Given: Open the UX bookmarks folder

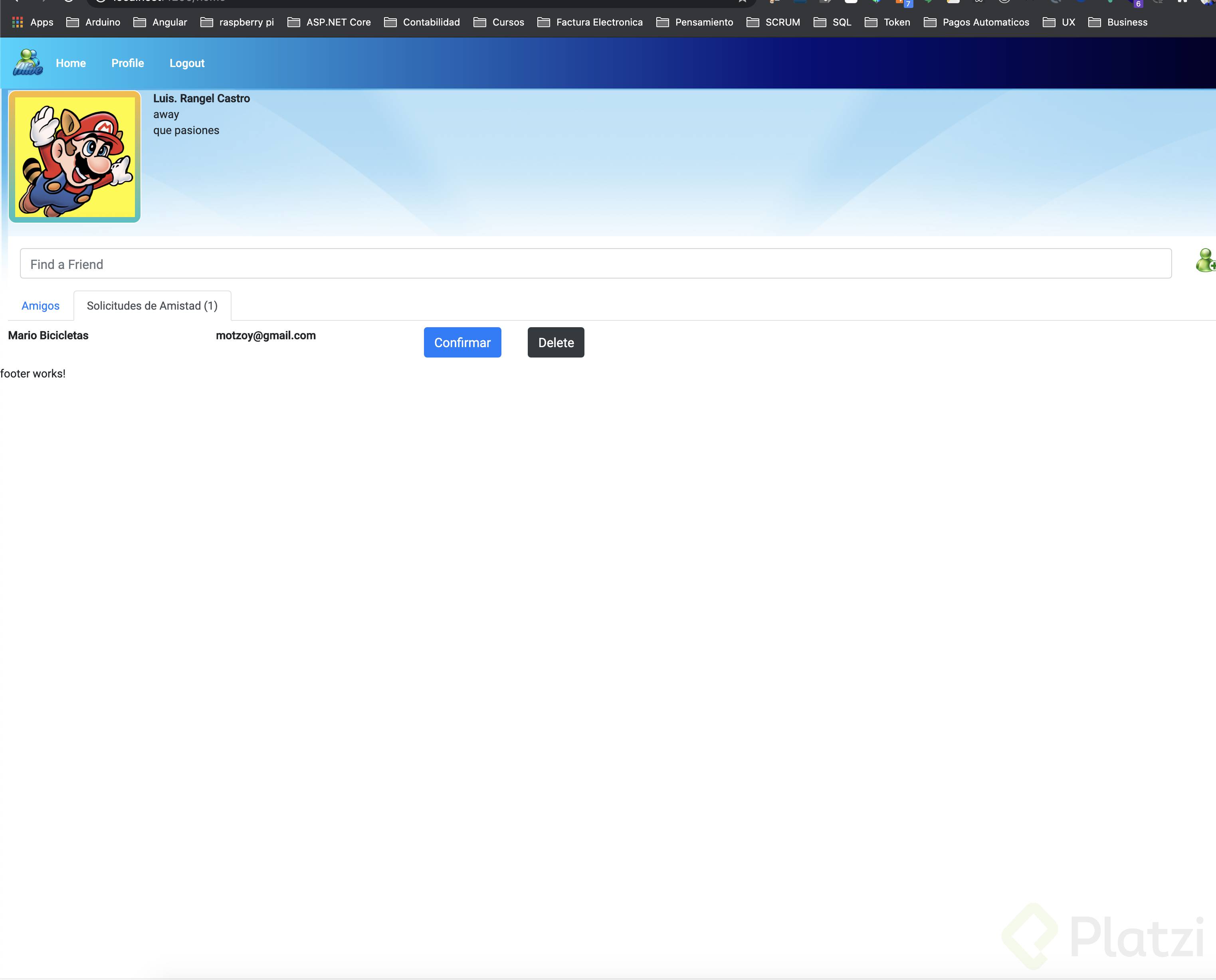Looking at the screenshot, I should point(1068,22).
